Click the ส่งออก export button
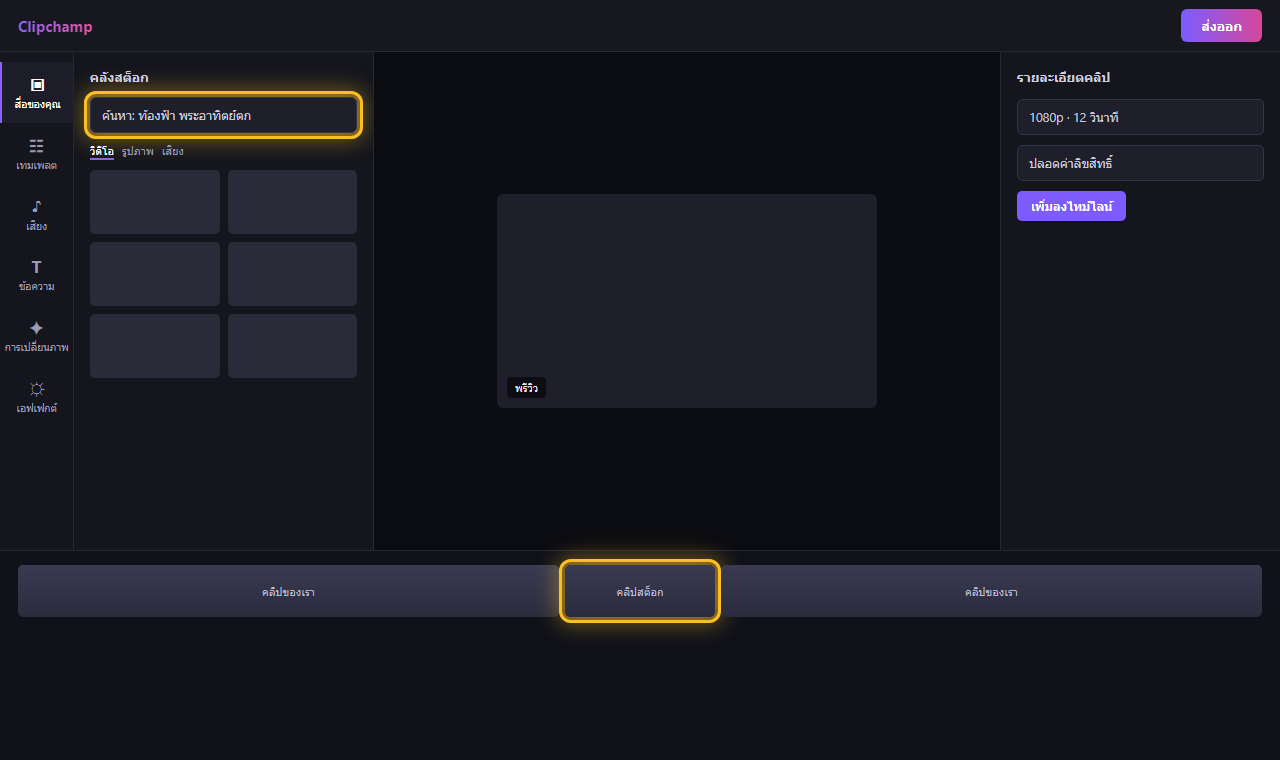 coord(1221,26)
